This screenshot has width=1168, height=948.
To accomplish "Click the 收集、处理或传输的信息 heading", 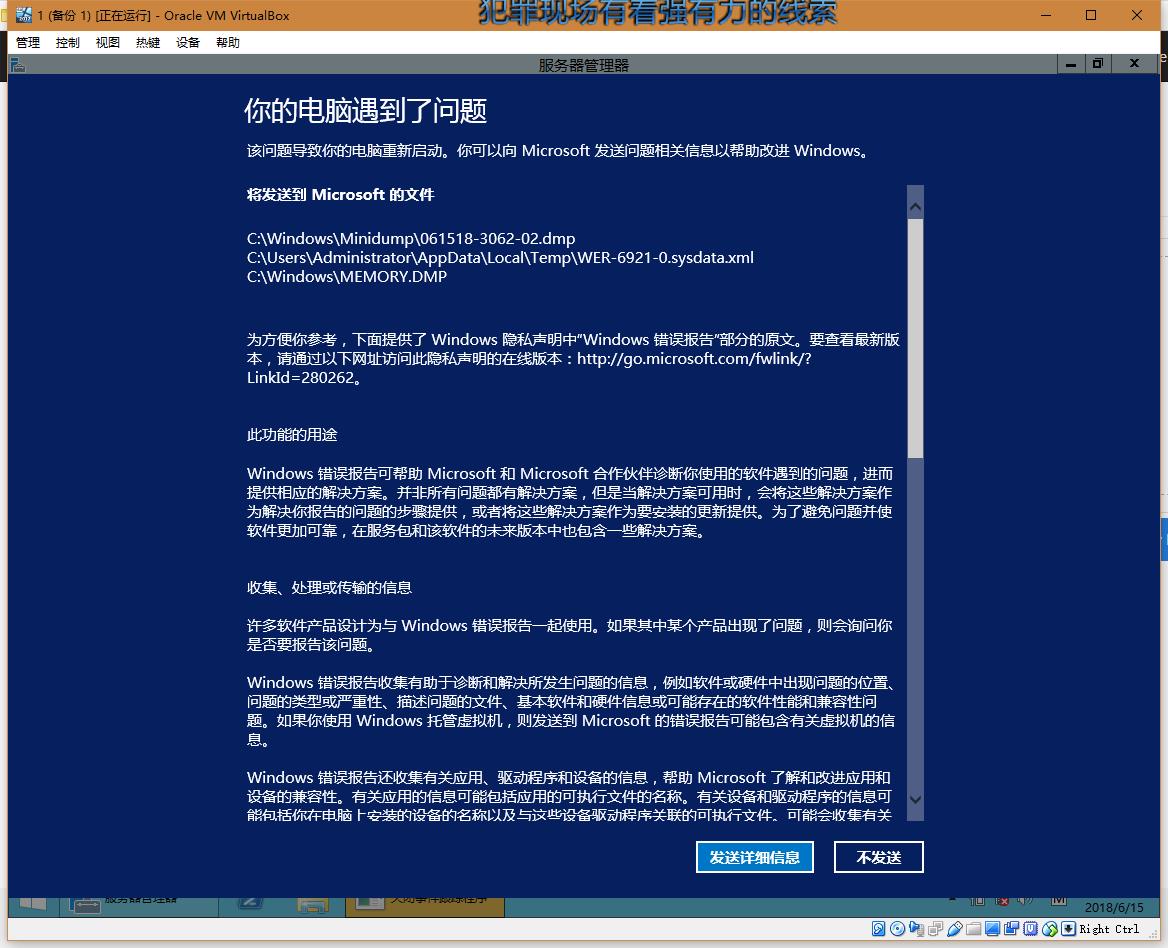I will (329, 588).
